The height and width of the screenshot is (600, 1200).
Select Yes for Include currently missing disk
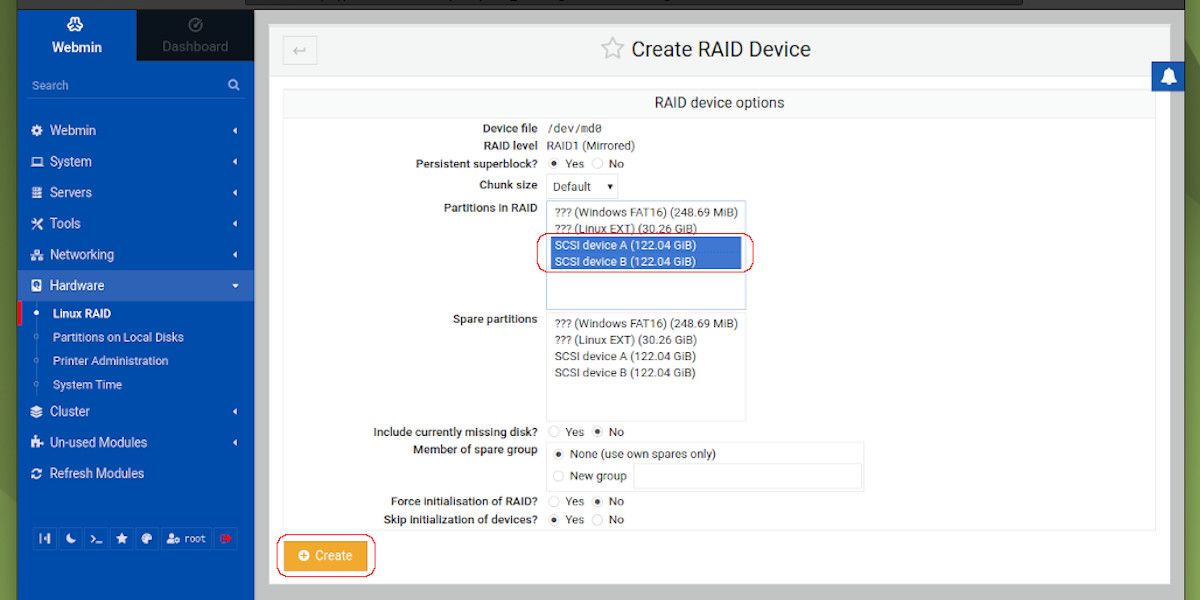(x=553, y=431)
